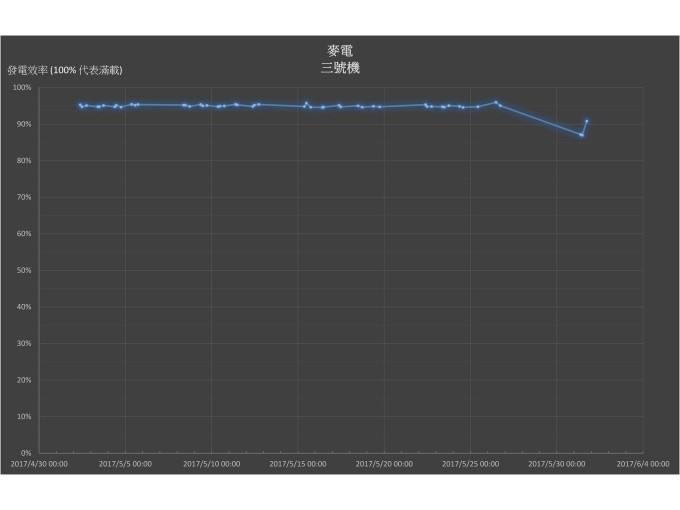The height and width of the screenshot is (510, 680).
Task: Select the last data point near 91%
Action: (587, 121)
